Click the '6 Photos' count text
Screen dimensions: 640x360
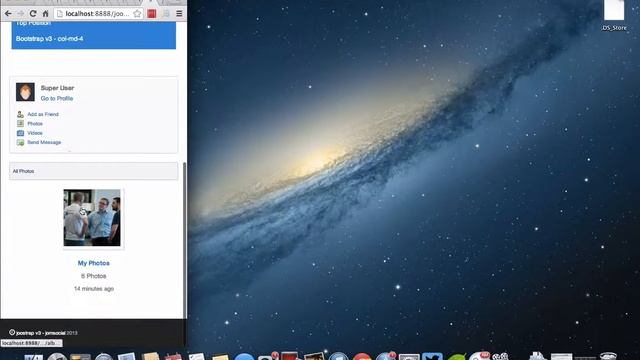93,276
